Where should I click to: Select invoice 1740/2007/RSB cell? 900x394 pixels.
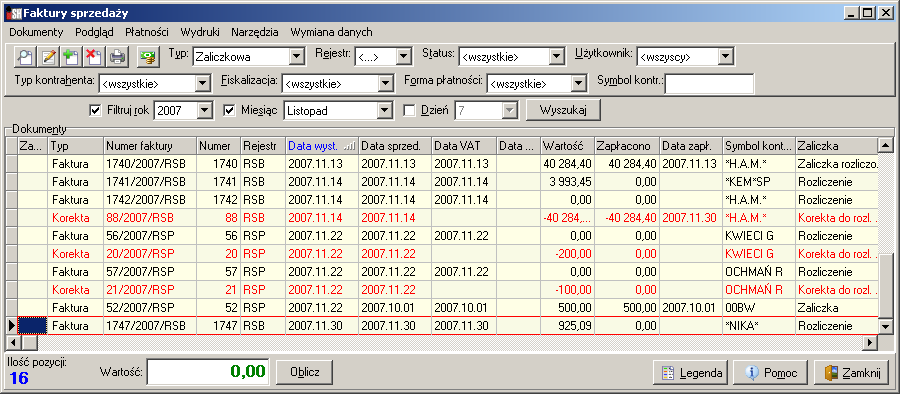150,164
